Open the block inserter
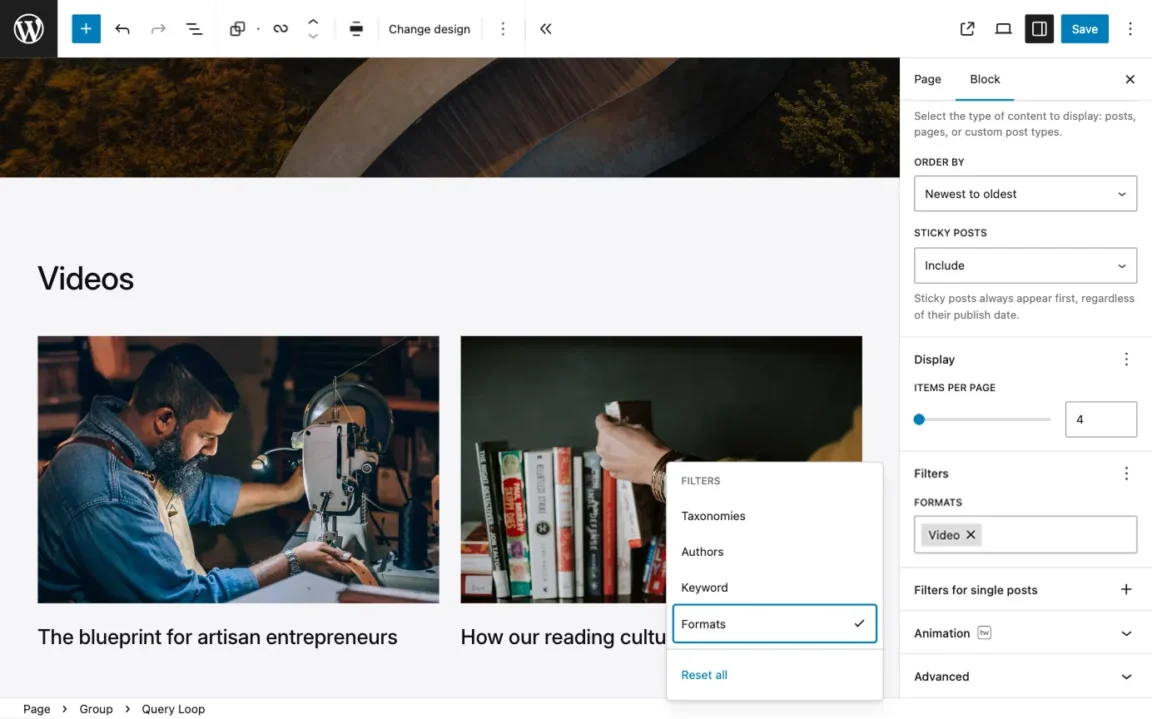 [x=85, y=29]
